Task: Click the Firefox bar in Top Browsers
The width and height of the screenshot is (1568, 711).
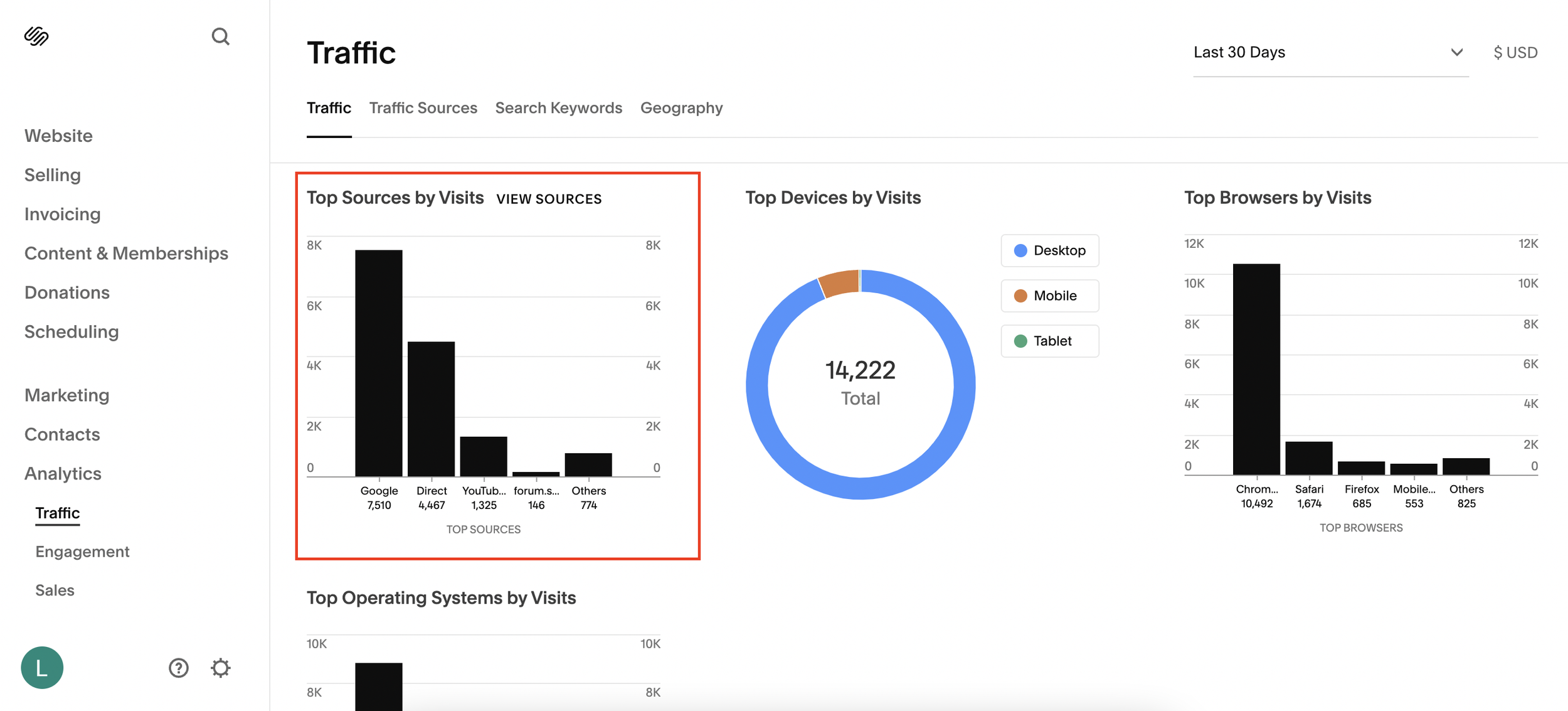Action: tap(1361, 468)
